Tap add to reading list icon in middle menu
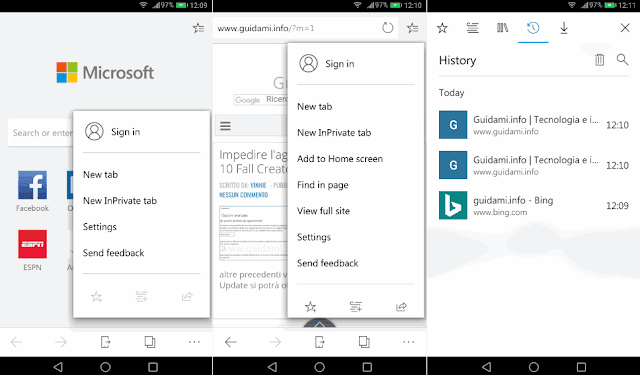Screen dimensions: 640x375 tap(356, 306)
